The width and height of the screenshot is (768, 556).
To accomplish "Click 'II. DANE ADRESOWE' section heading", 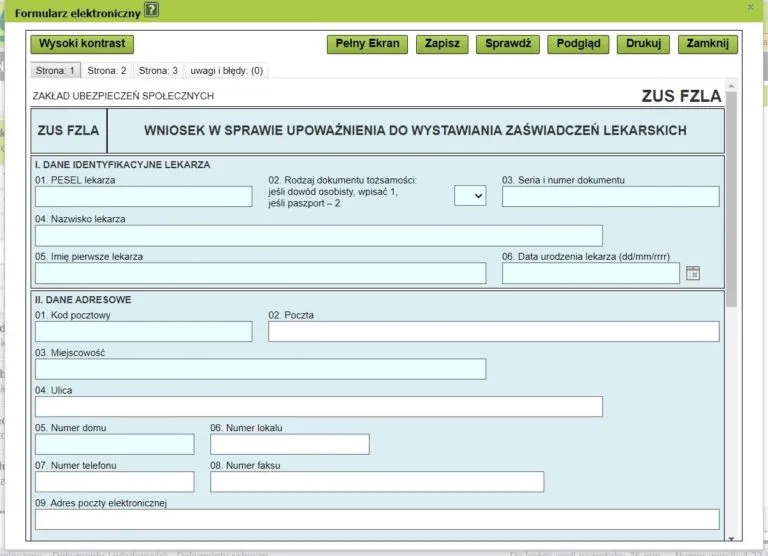I will (83, 300).
